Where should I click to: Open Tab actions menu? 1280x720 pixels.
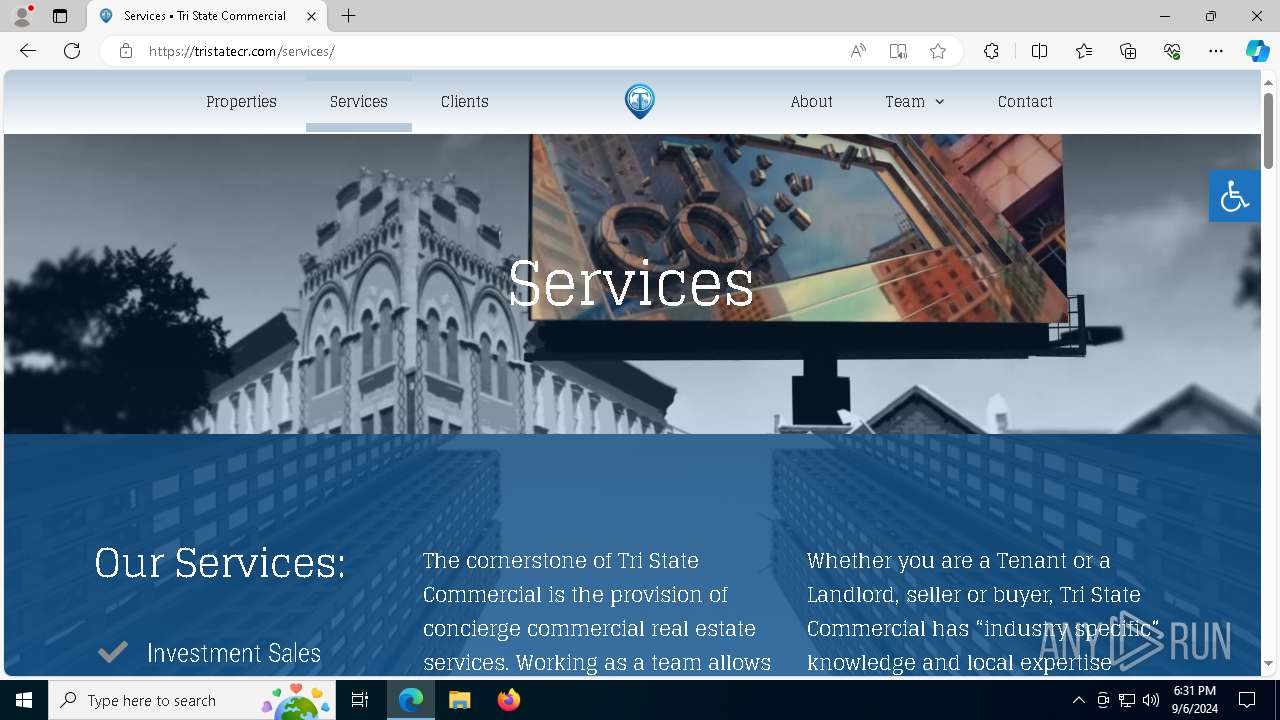pyautogui.click(x=60, y=16)
